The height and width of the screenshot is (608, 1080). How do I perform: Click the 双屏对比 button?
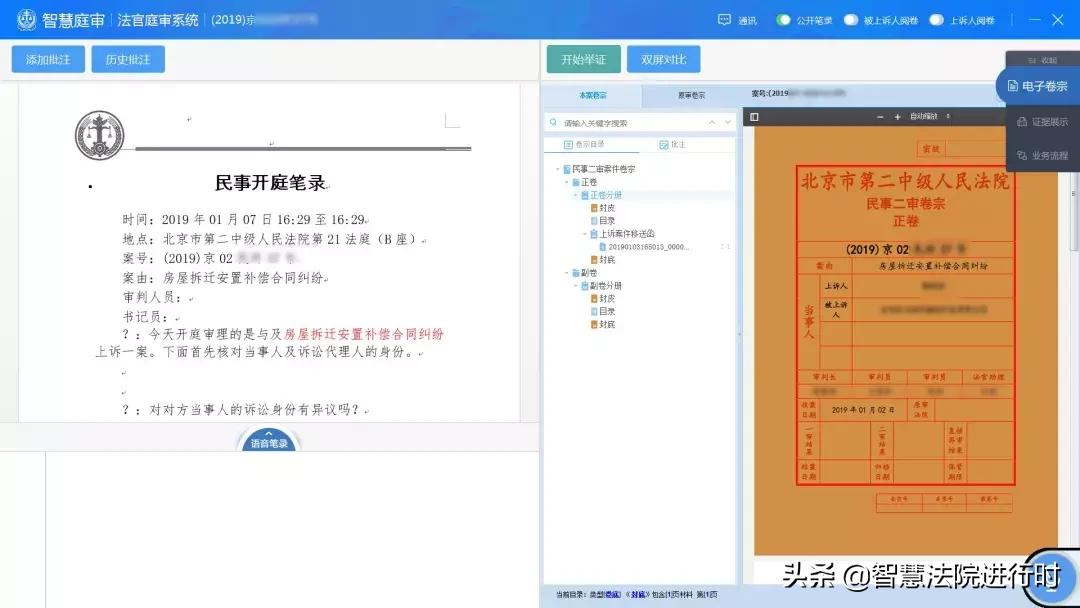click(x=663, y=59)
